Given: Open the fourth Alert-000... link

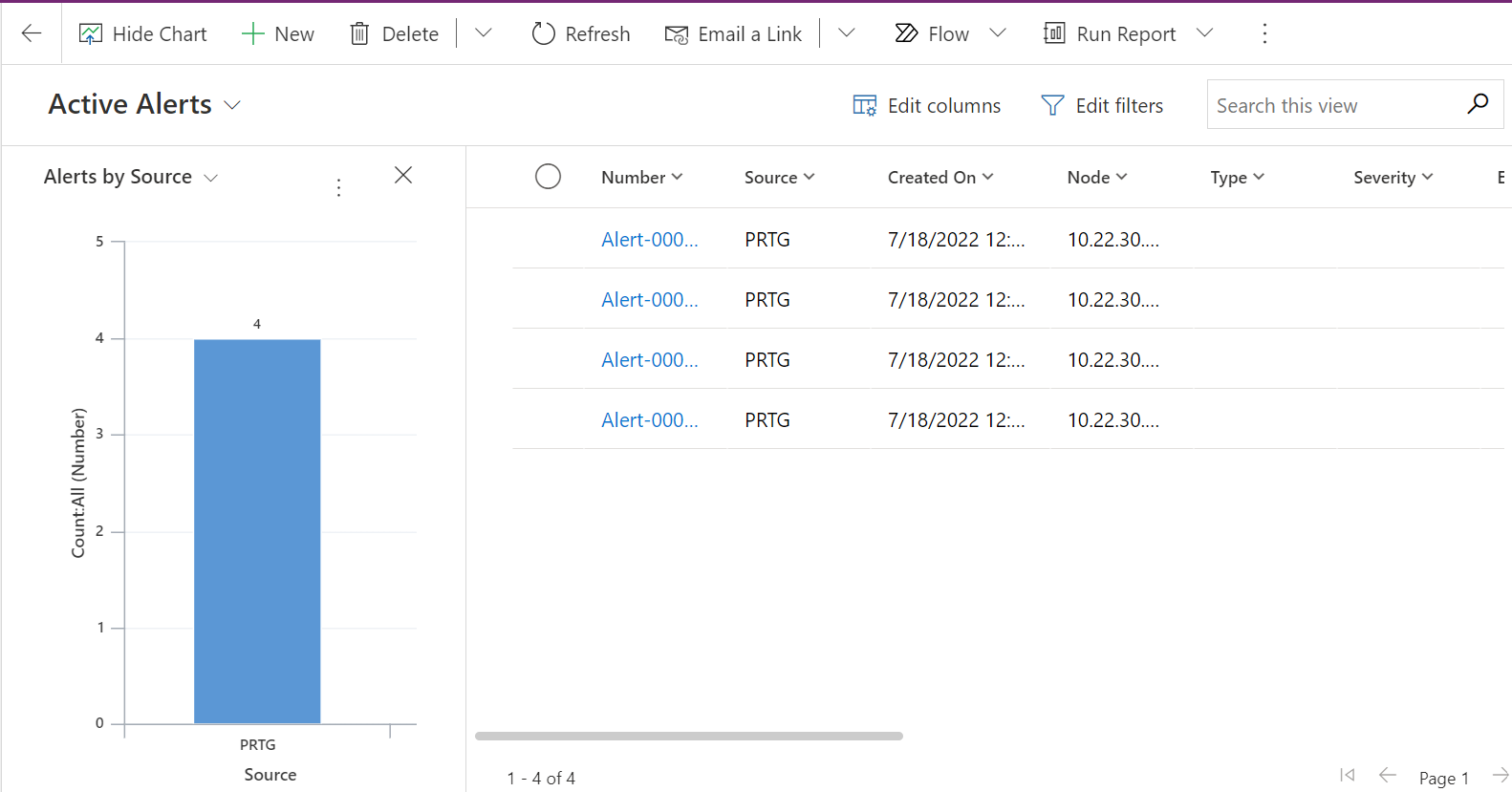Looking at the screenshot, I should click(650, 420).
